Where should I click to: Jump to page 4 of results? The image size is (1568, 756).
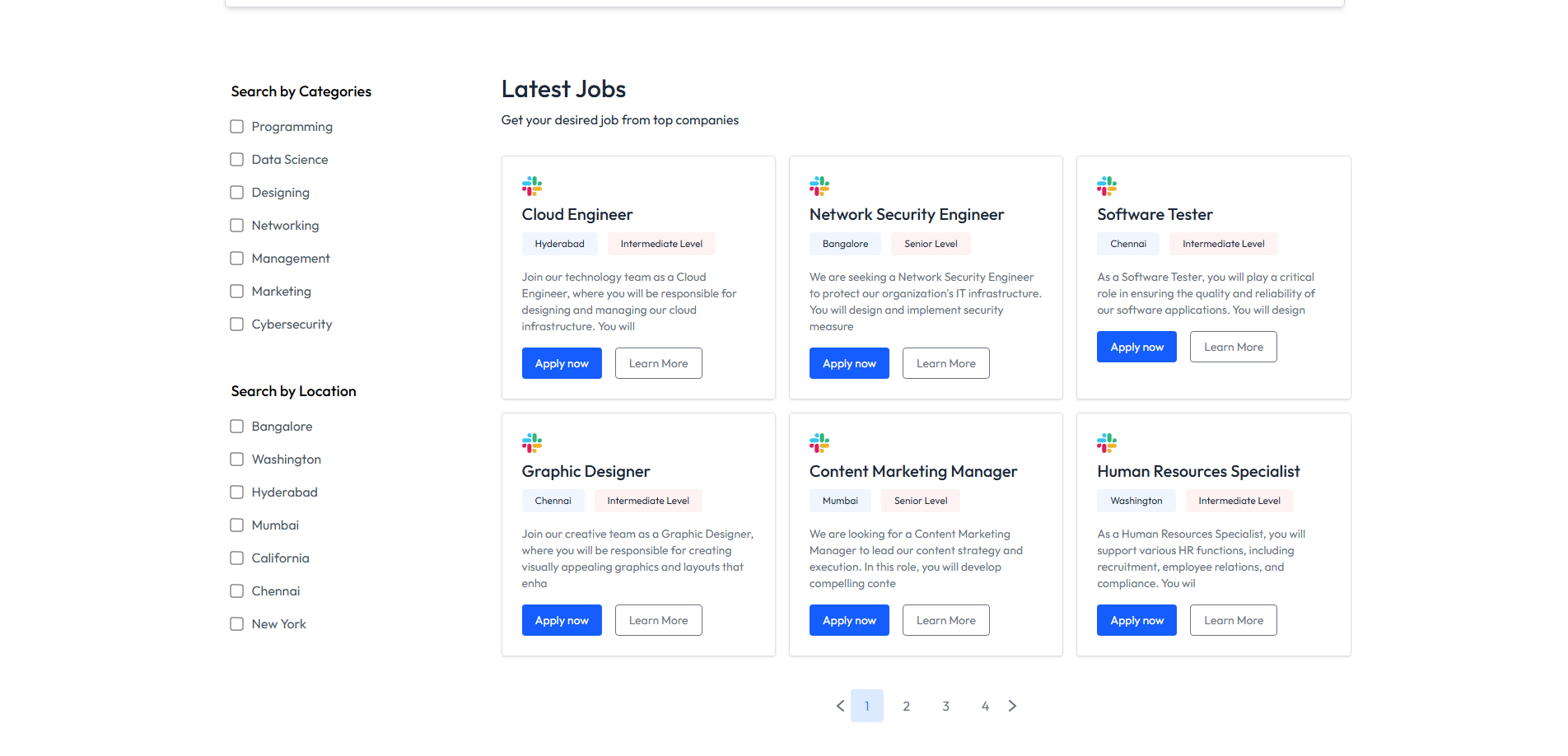coord(985,706)
